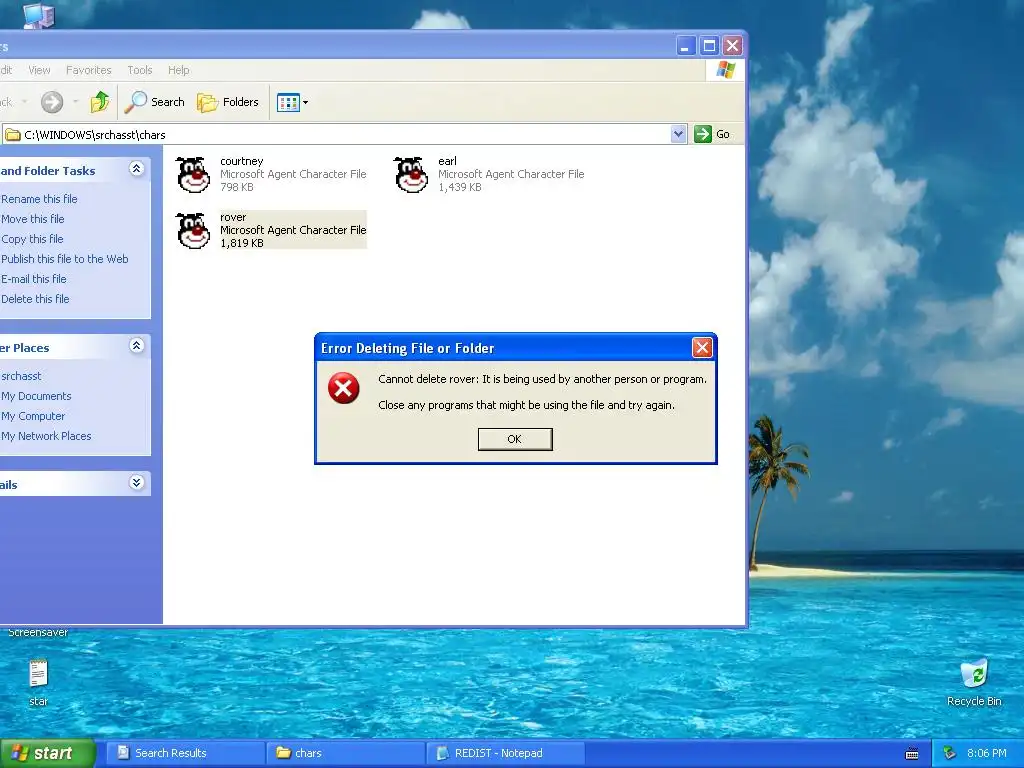Open the View menu
This screenshot has width=1024, height=768.
click(39, 70)
